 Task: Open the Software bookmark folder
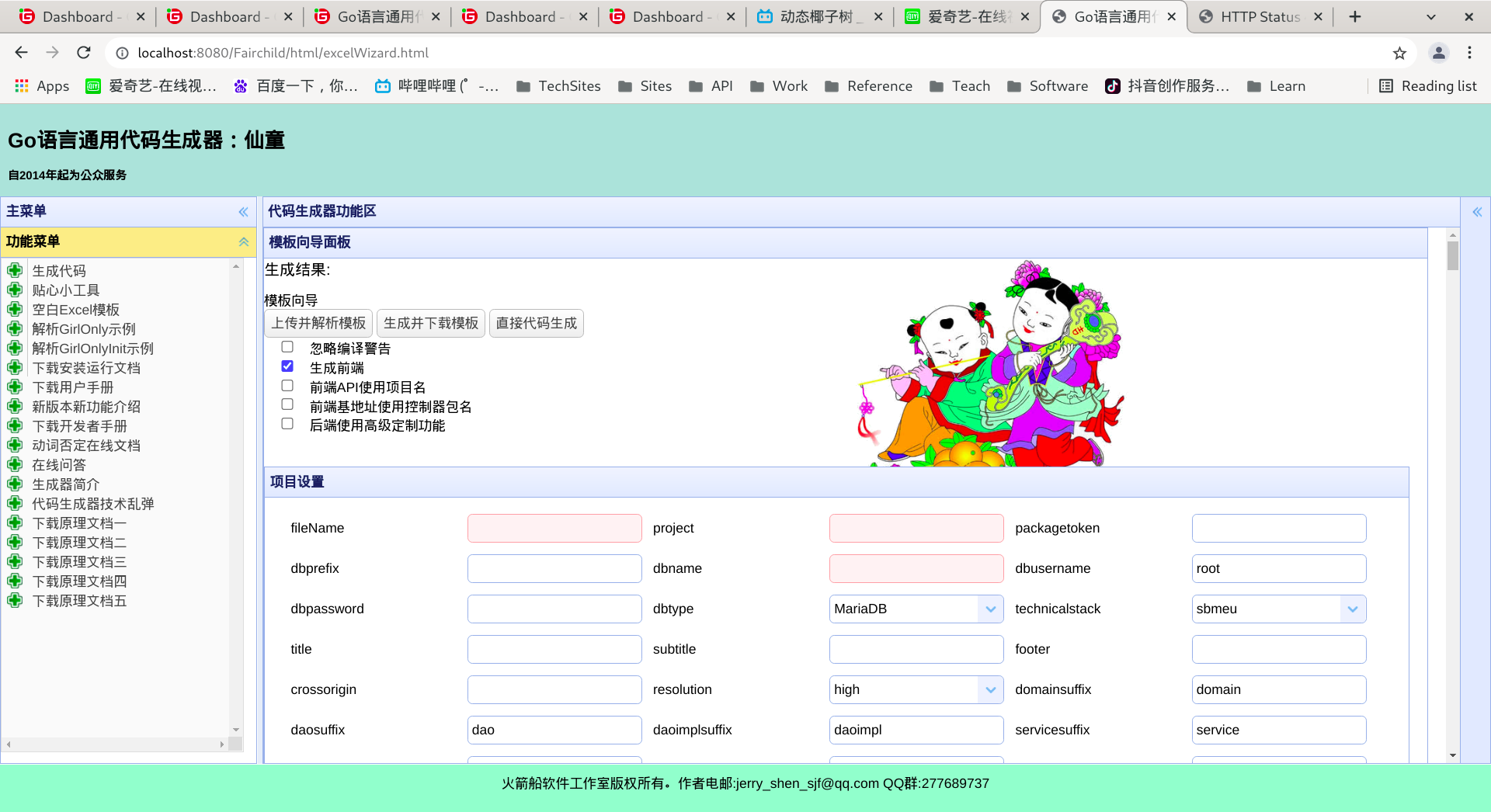tap(1048, 86)
